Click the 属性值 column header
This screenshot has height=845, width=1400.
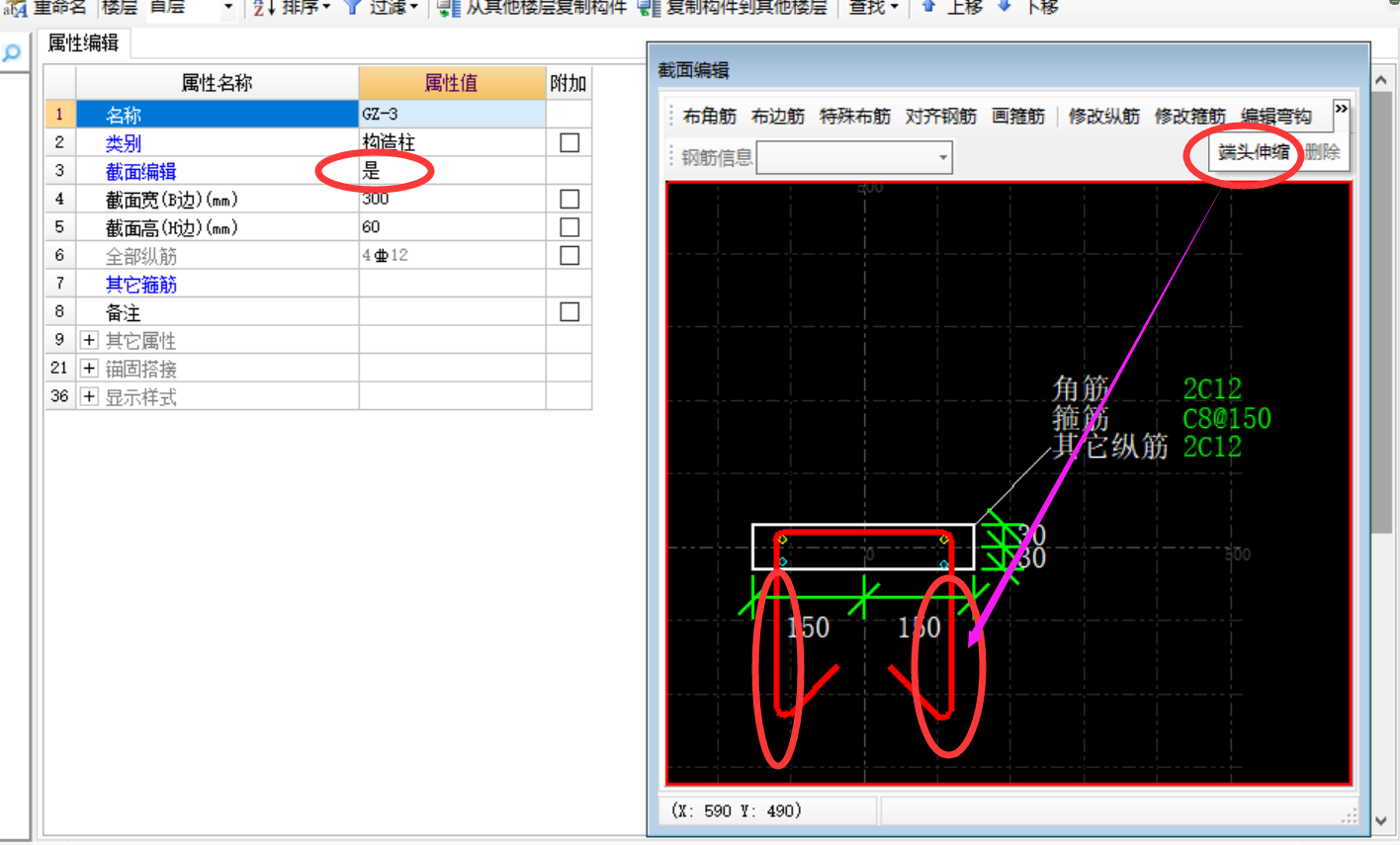[452, 83]
